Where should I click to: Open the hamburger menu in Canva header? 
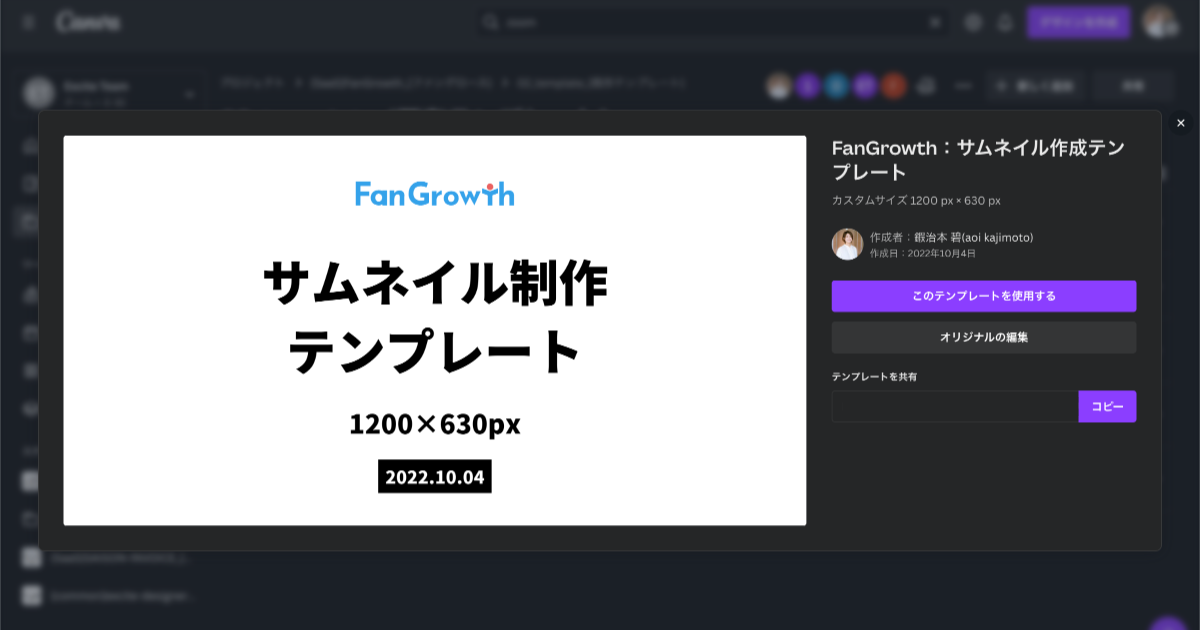click(x=28, y=22)
